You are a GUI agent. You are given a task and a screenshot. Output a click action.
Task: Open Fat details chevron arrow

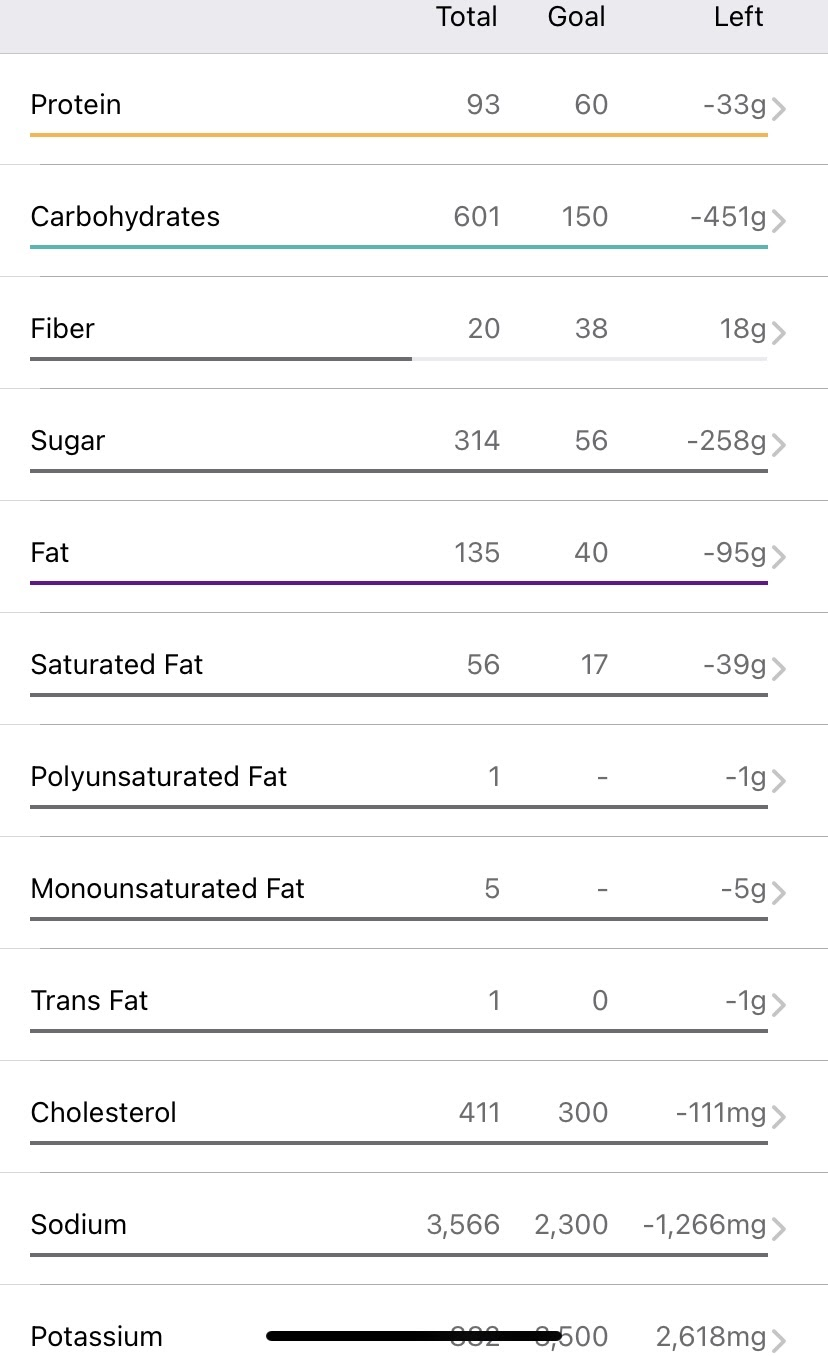779,557
